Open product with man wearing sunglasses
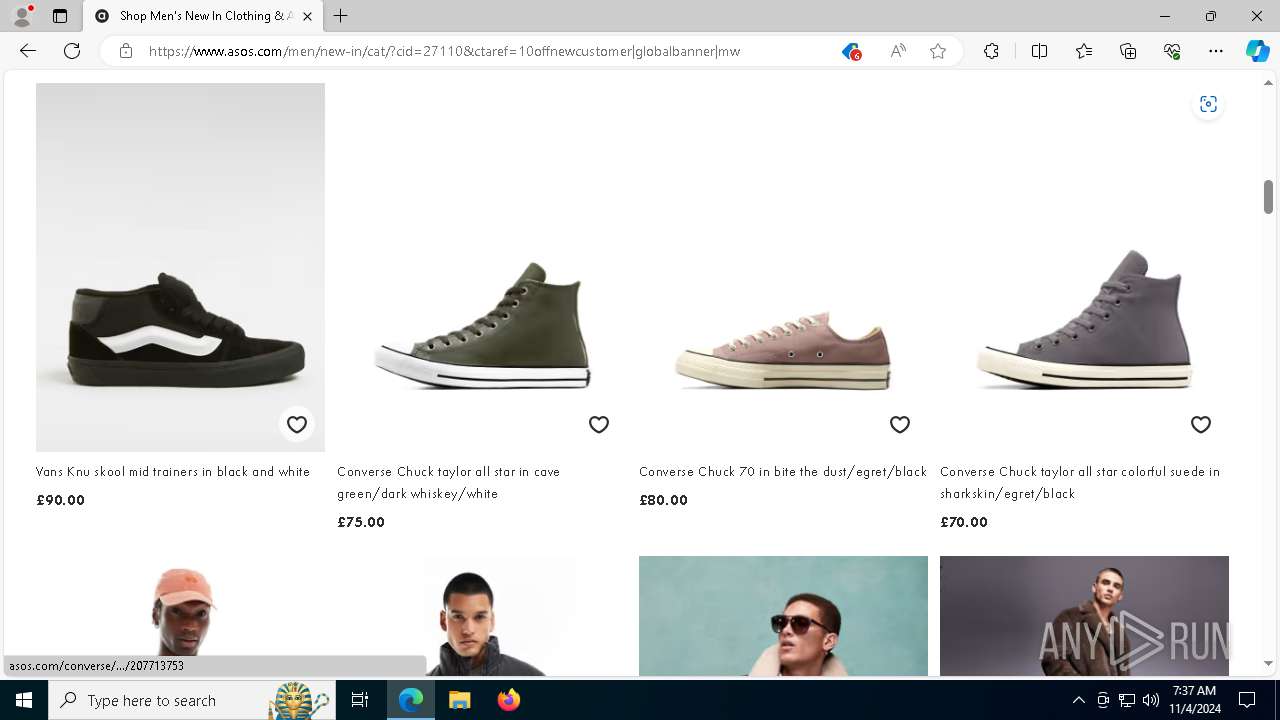Image resolution: width=1280 pixels, height=720 pixels. pyautogui.click(x=783, y=616)
